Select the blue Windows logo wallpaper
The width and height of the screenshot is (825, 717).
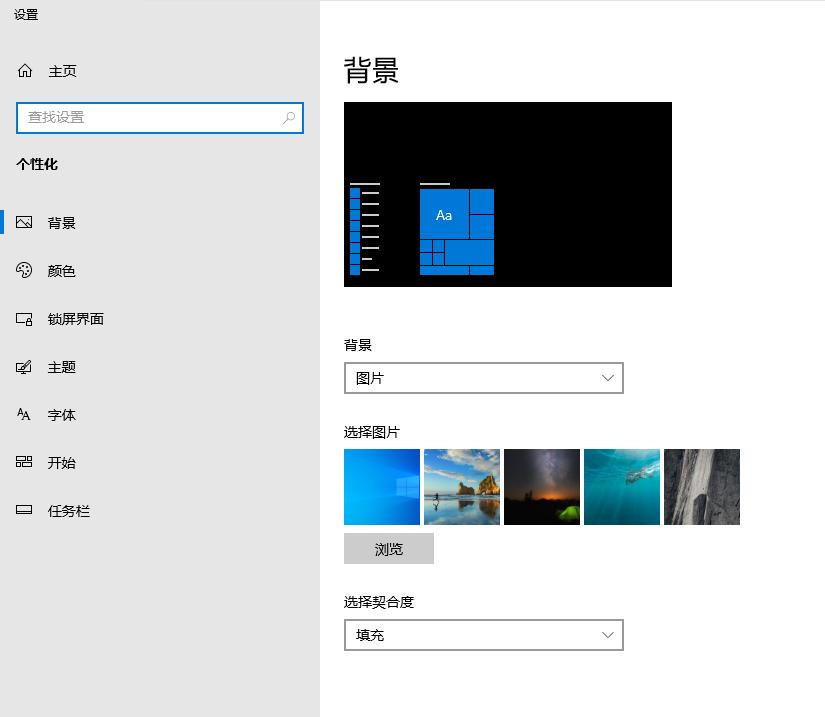point(382,487)
